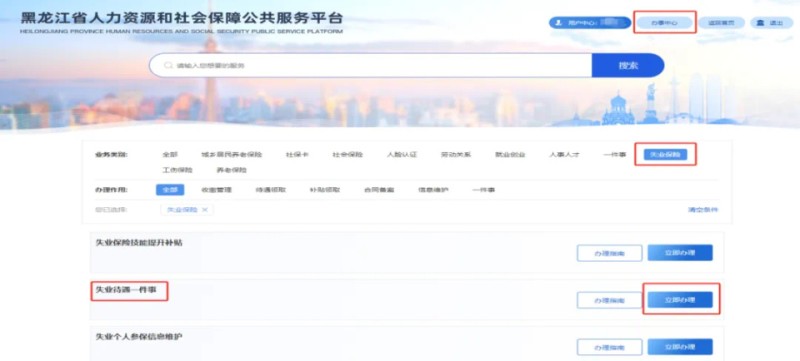Filter by 劳动关系 category
Viewport: 800px width, 361px height.
pos(456,154)
